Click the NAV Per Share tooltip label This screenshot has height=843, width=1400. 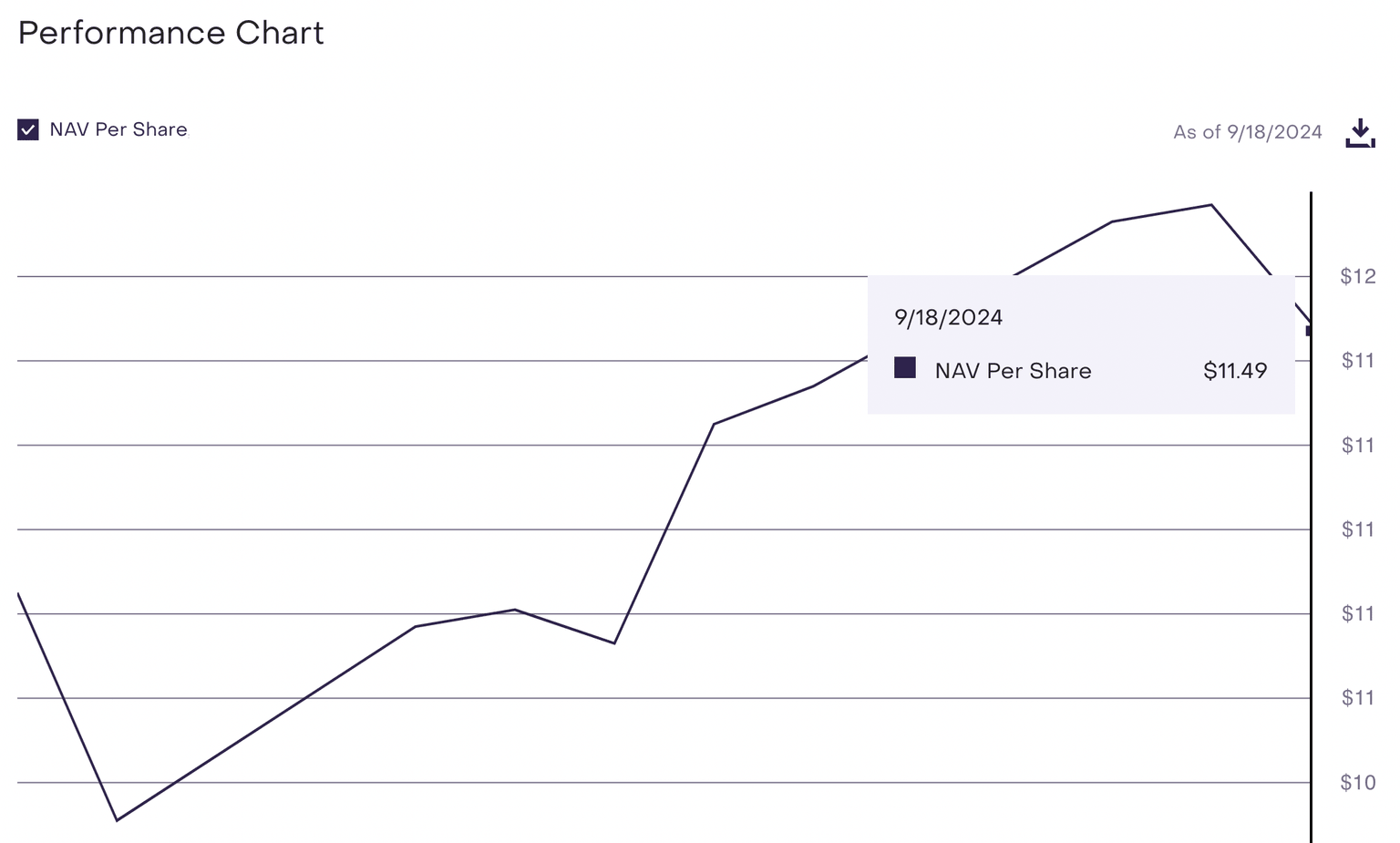coord(1013,371)
